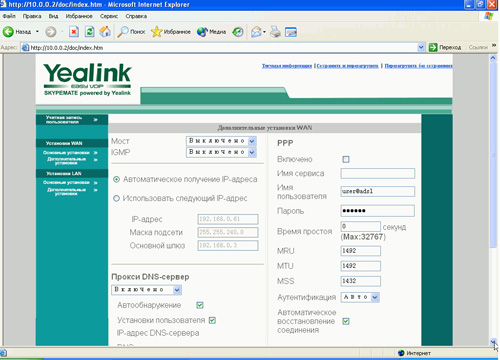Click the middle top header link

[x=347, y=66]
